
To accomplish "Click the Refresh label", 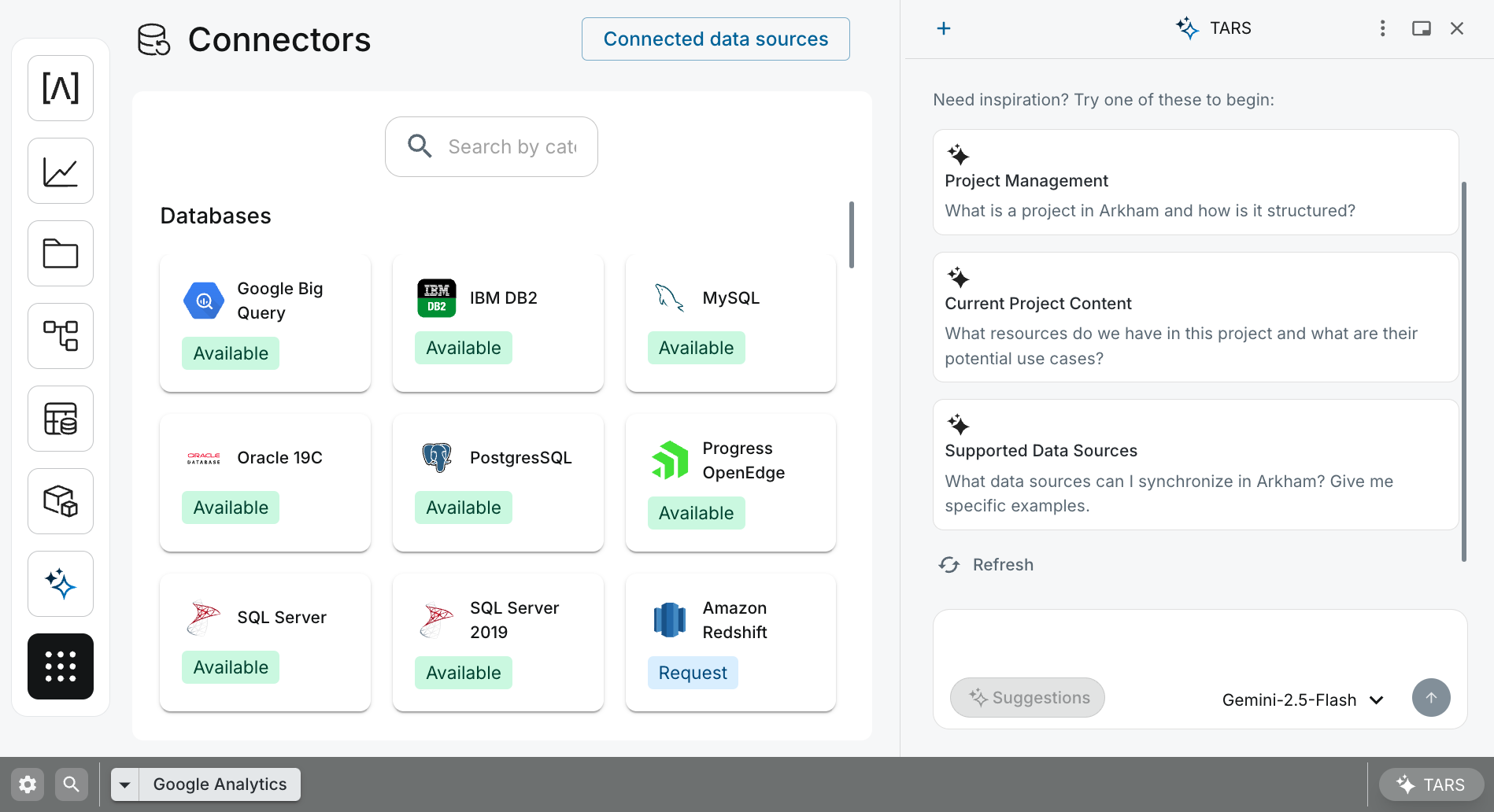I will pyautogui.click(x=1003, y=565).
